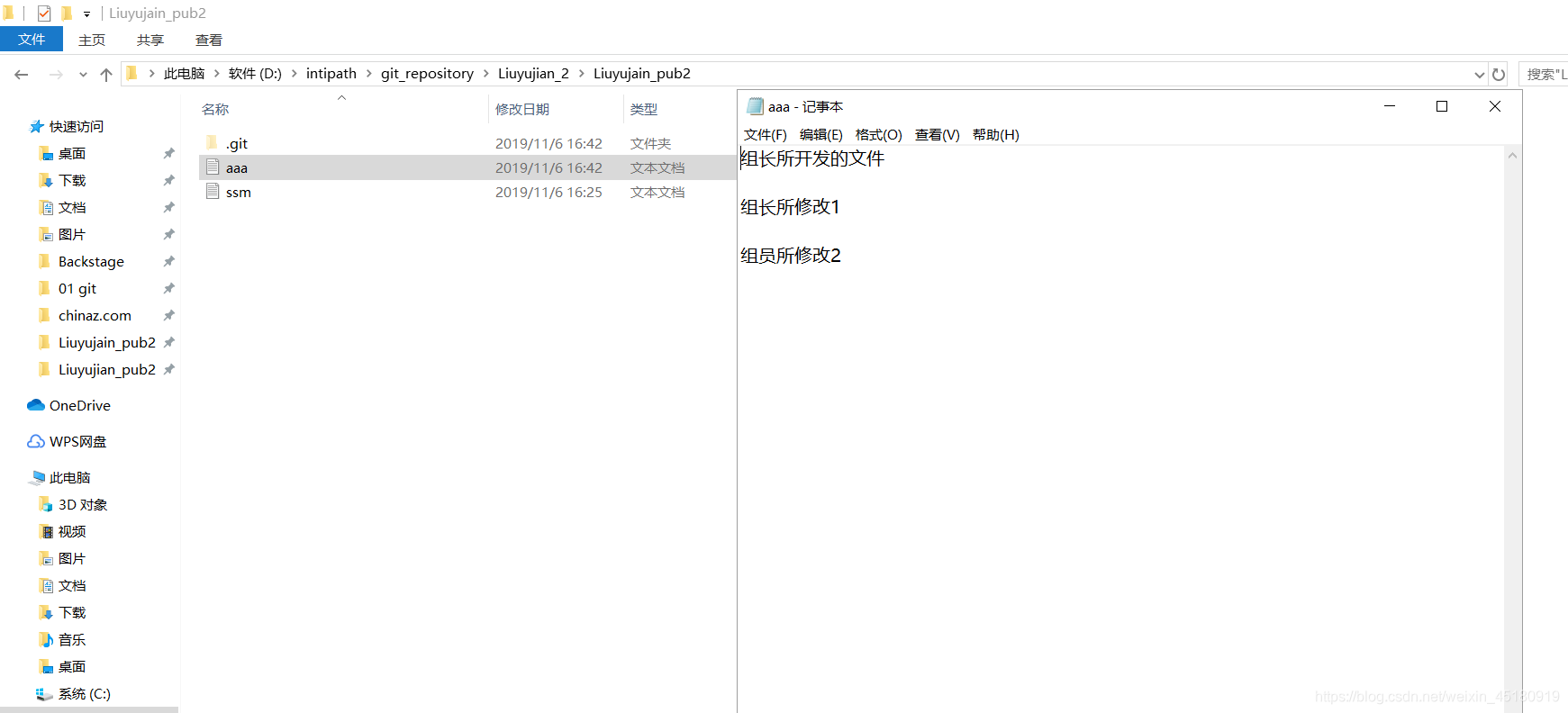Select the aaa text file icon

tap(213, 167)
